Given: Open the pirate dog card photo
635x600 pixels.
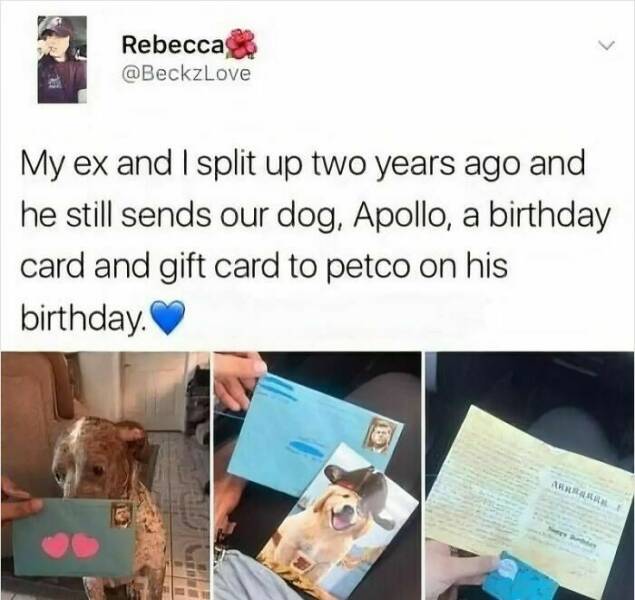Looking at the screenshot, I should click(x=317, y=476).
